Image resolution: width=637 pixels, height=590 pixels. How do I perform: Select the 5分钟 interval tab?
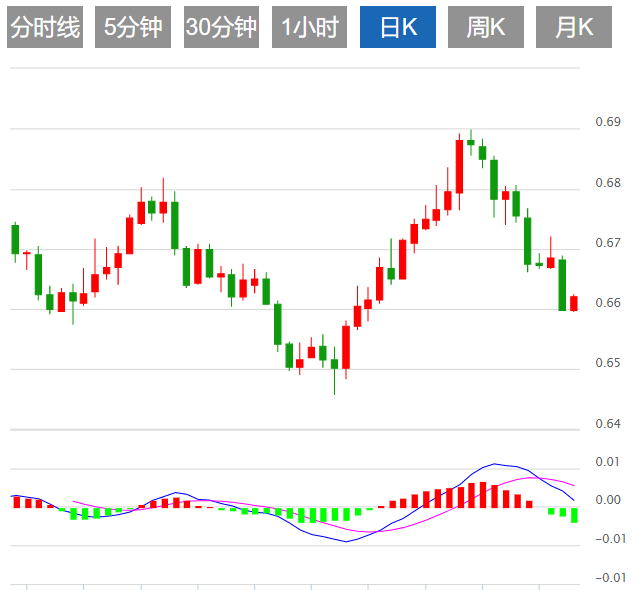pyautogui.click(x=133, y=27)
